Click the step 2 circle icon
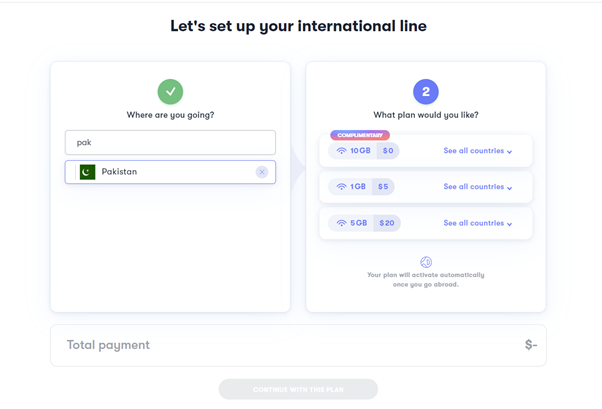Viewport: 602px width, 409px height. point(426,92)
